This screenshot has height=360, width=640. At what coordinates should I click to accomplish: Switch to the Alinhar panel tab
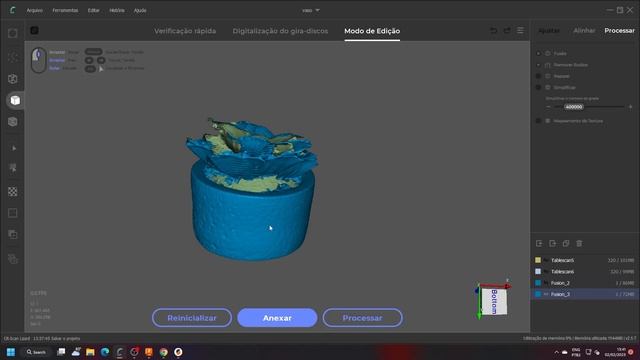584,31
